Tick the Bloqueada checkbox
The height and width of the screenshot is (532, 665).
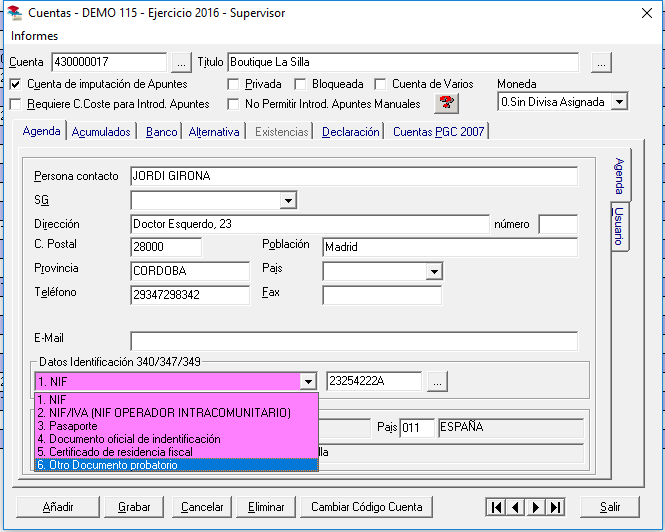pos(300,85)
